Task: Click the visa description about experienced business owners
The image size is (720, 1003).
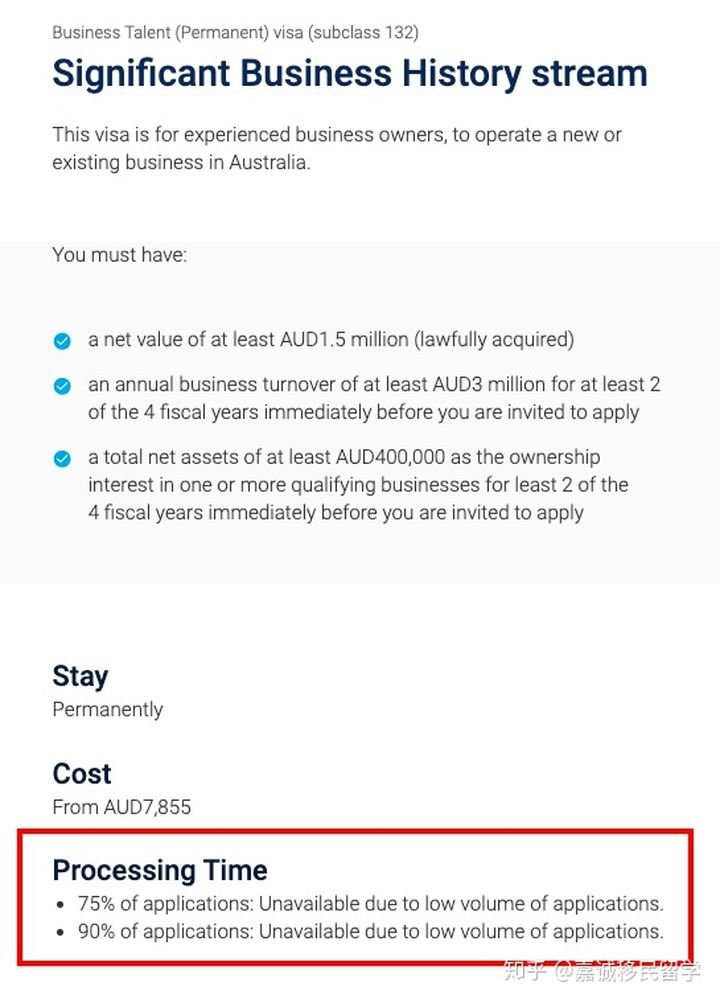Action: (x=337, y=148)
